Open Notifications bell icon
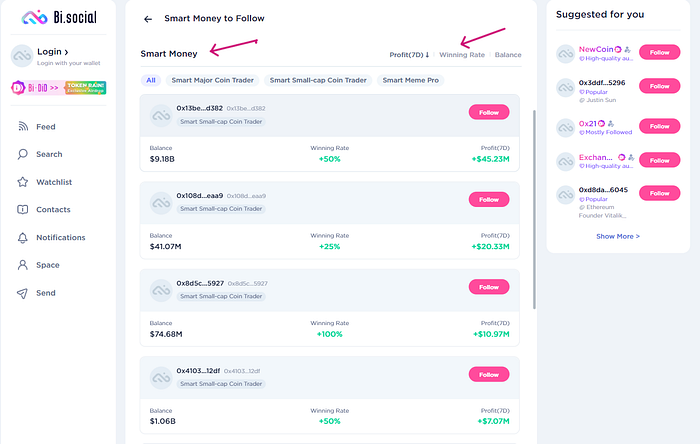Viewport: 700px width, 444px height. coord(23,237)
